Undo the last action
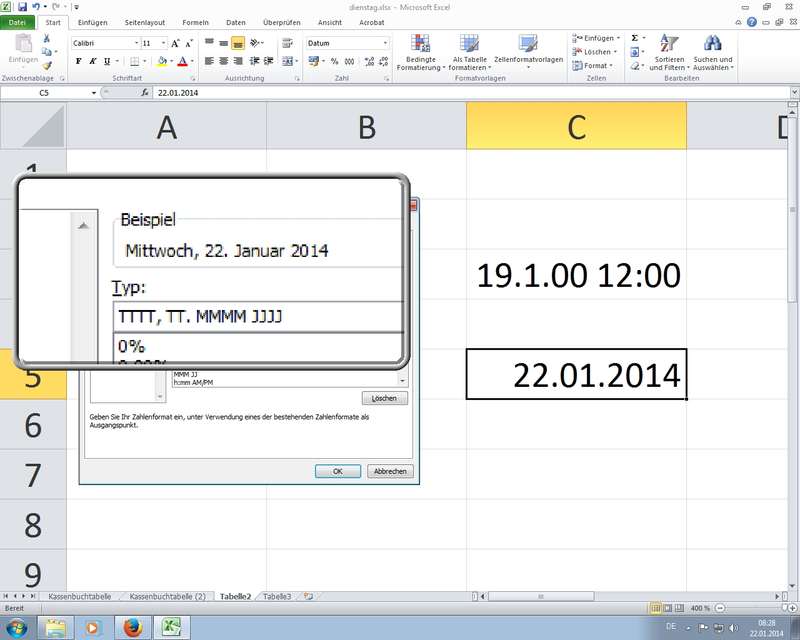This screenshot has width=800, height=640. click(36, 7)
